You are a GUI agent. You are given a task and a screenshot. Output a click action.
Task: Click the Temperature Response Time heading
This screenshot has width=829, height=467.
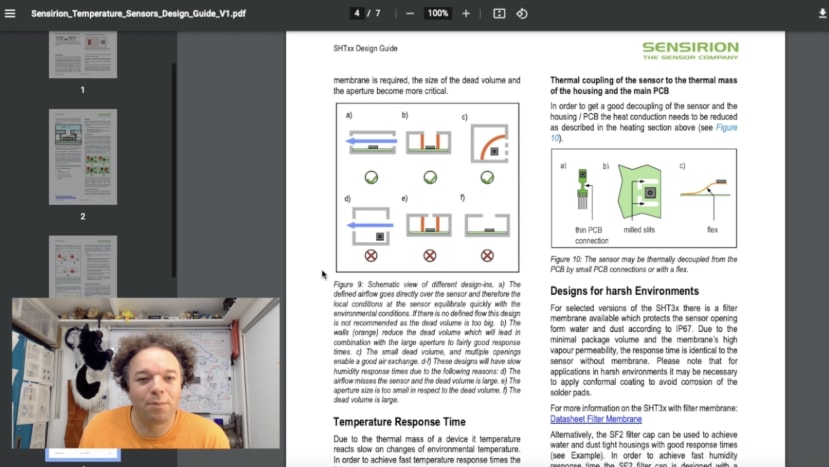399,422
